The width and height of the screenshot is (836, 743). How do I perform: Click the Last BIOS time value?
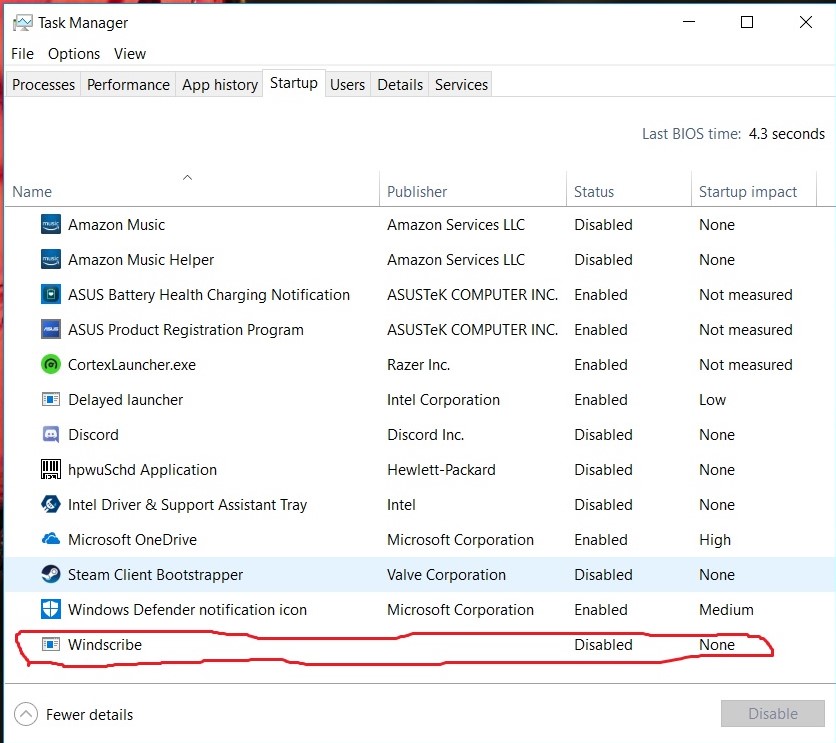[x=786, y=133]
